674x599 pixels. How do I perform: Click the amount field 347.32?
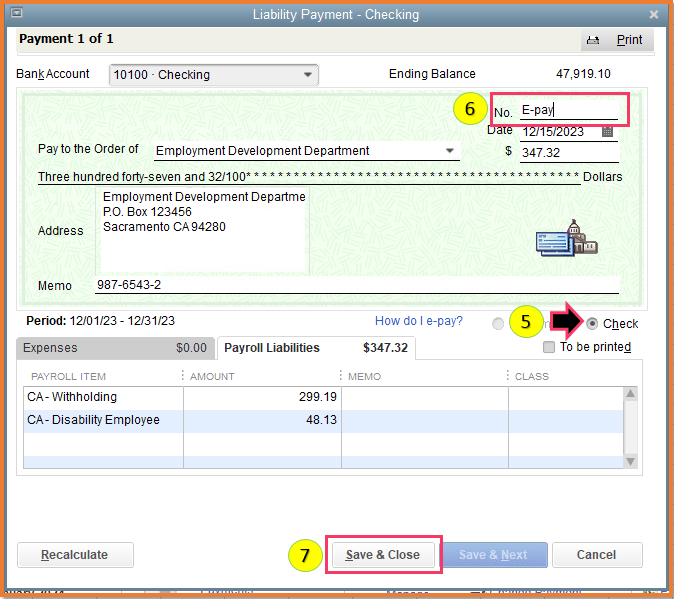click(569, 153)
